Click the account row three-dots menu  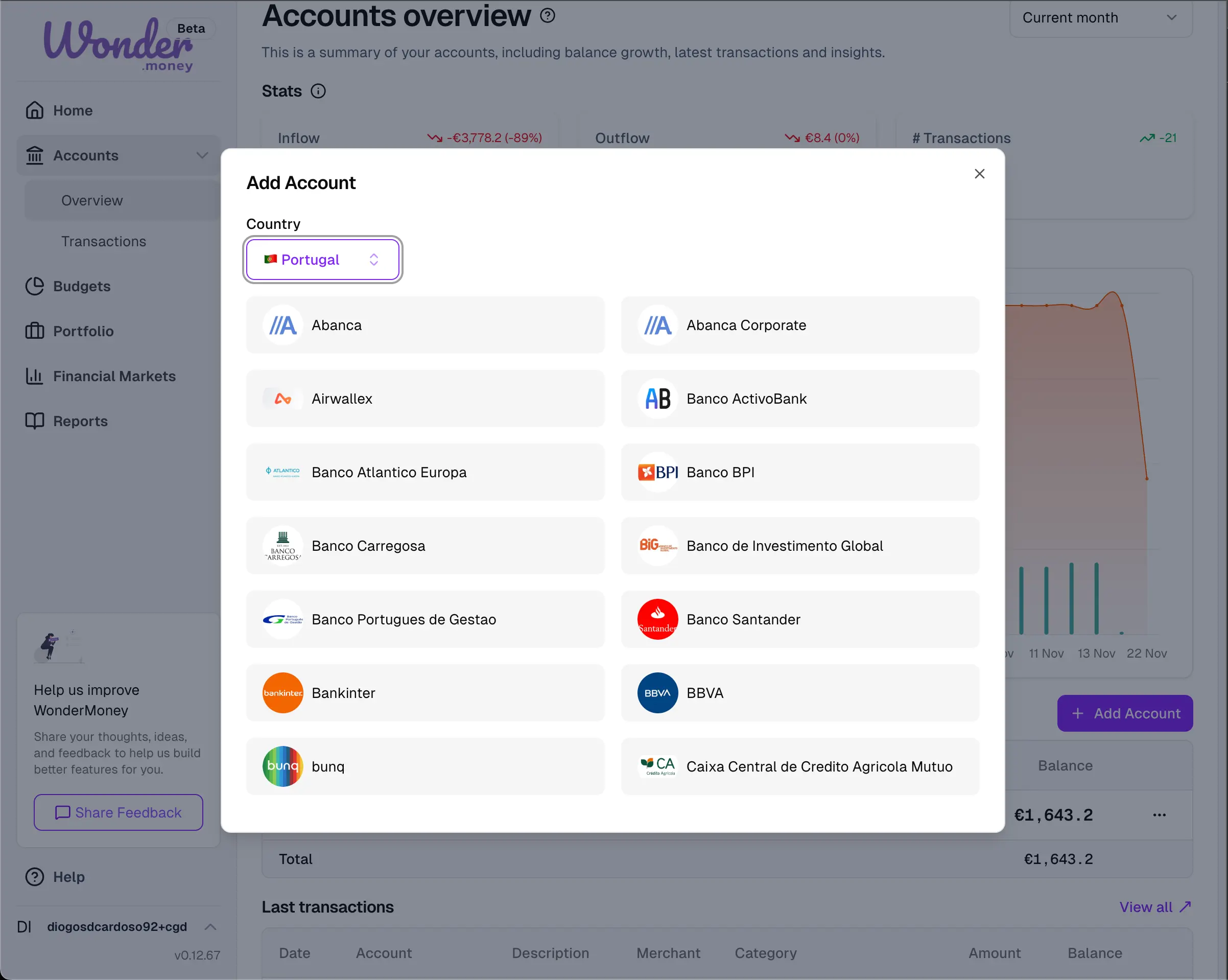click(1159, 815)
